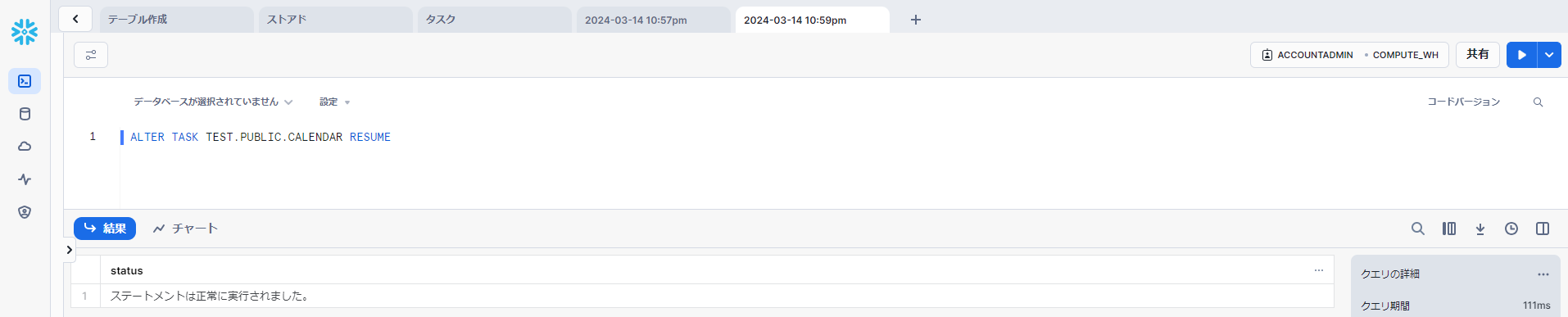Viewport: 1568px width, 317px height.
Task: Open the Marketplace cloud icon in sidebar
Action: click(x=25, y=147)
